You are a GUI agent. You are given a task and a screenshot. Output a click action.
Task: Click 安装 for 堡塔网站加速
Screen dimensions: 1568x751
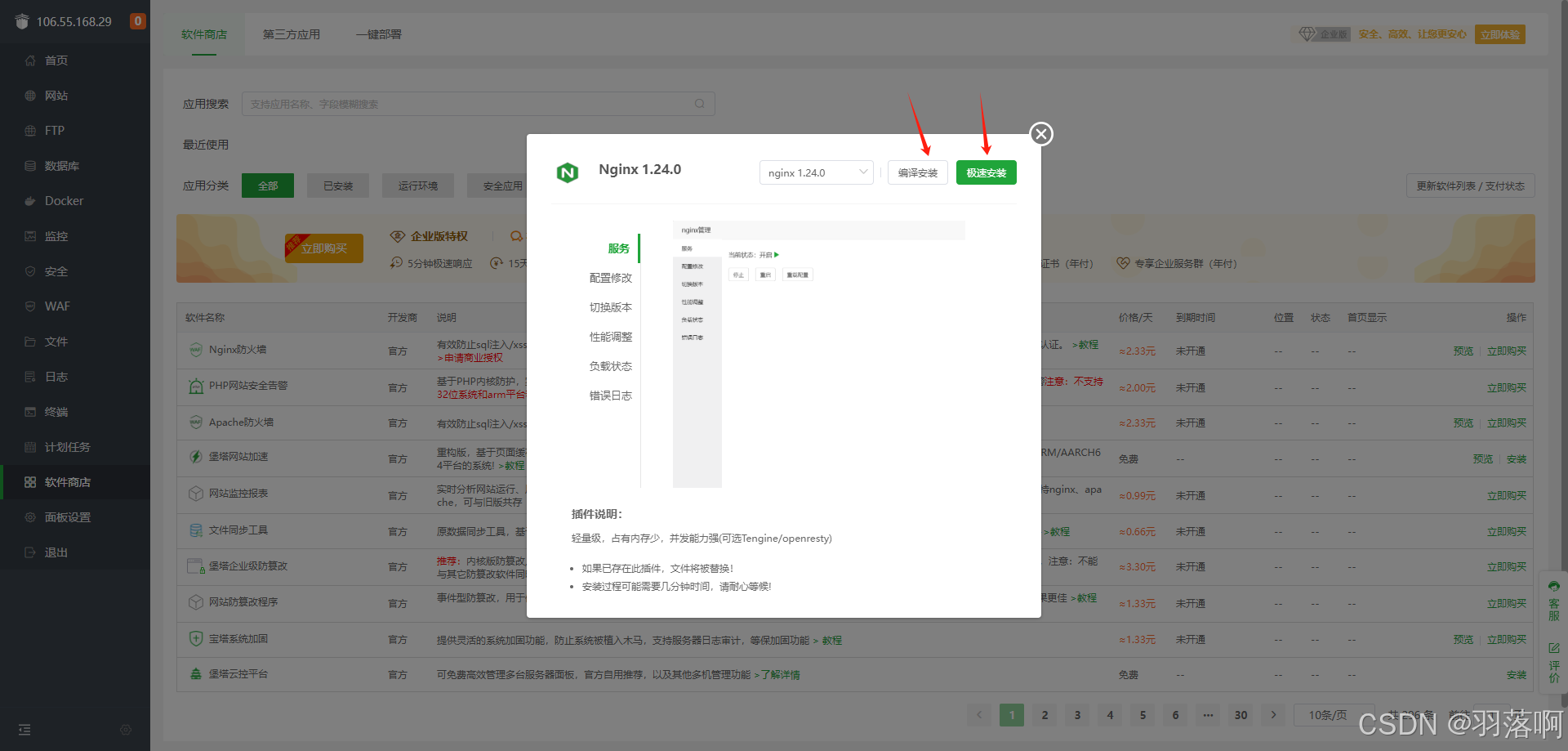coord(1517,458)
